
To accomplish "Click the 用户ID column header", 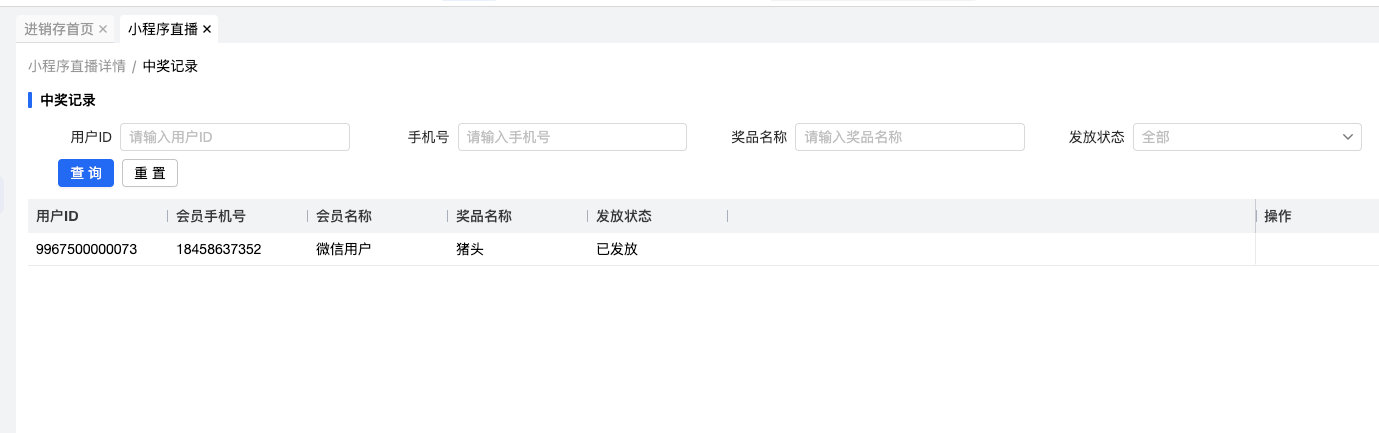I will point(58,216).
